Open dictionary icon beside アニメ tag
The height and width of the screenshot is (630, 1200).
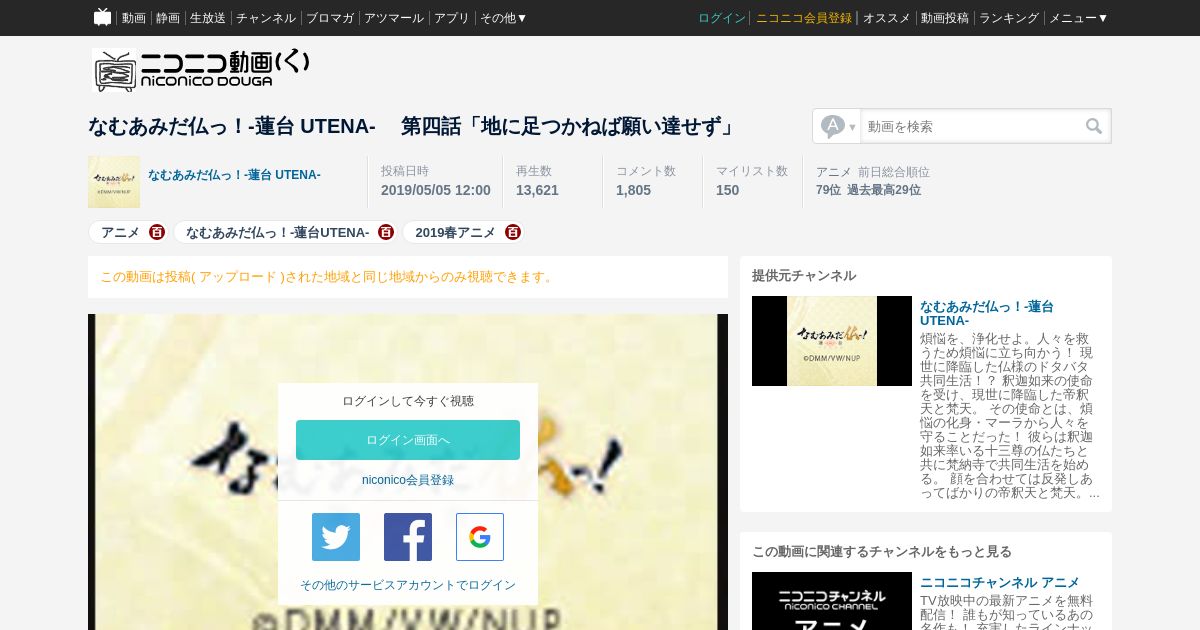(157, 232)
